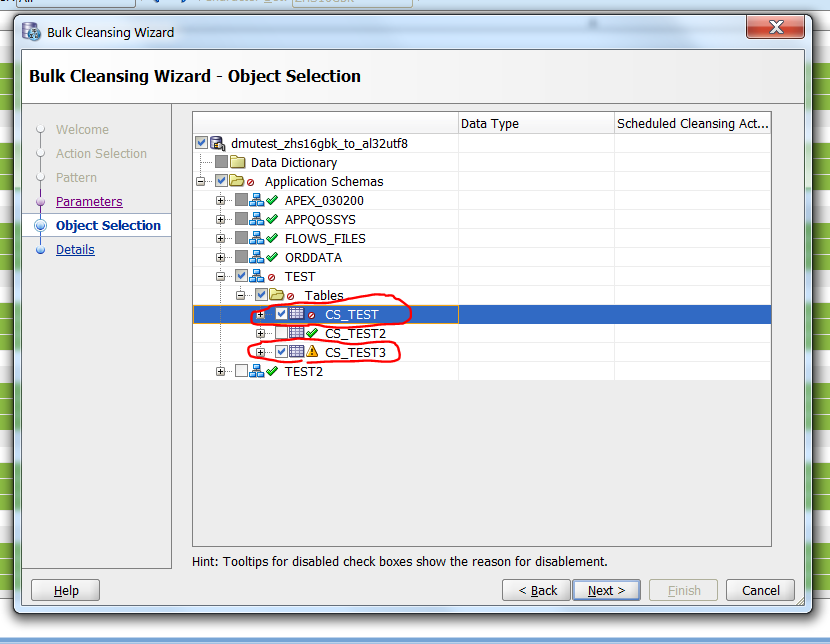Screen dimensions: 830x644
Task: Toggle the APEX_030200 checkbox
Action: point(241,200)
